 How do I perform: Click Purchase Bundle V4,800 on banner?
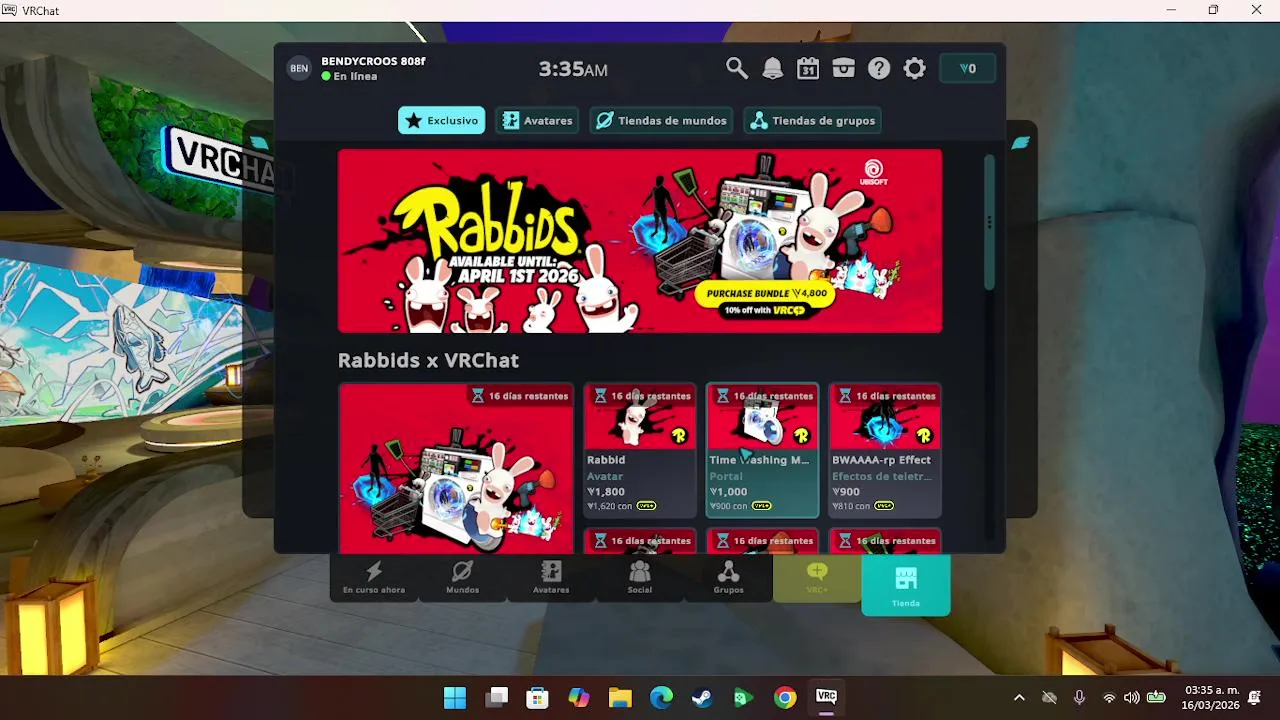(767, 293)
